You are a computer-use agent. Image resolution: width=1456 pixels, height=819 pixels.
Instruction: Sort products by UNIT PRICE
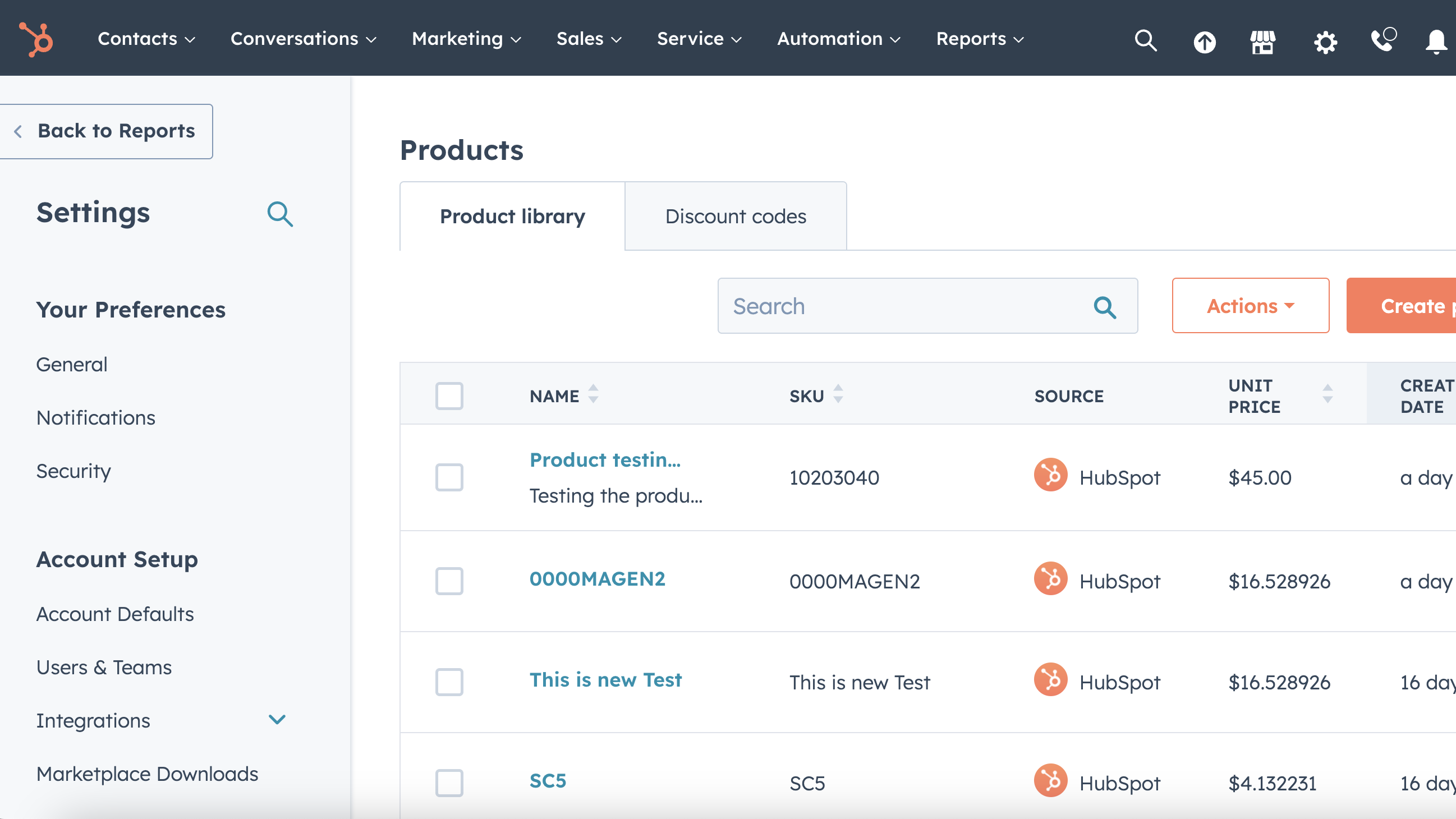(x=1327, y=395)
